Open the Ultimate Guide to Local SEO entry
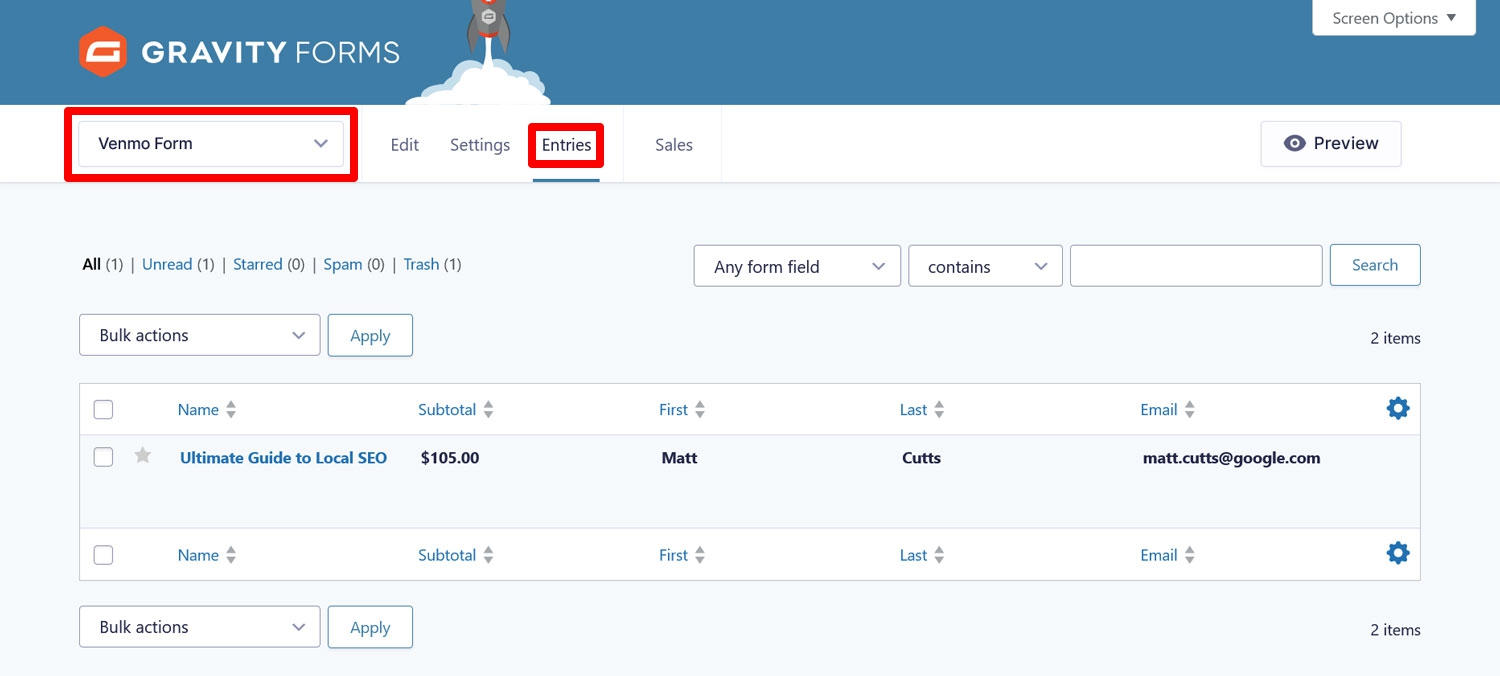The height and width of the screenshot is (676, 1500). point(283,458)
